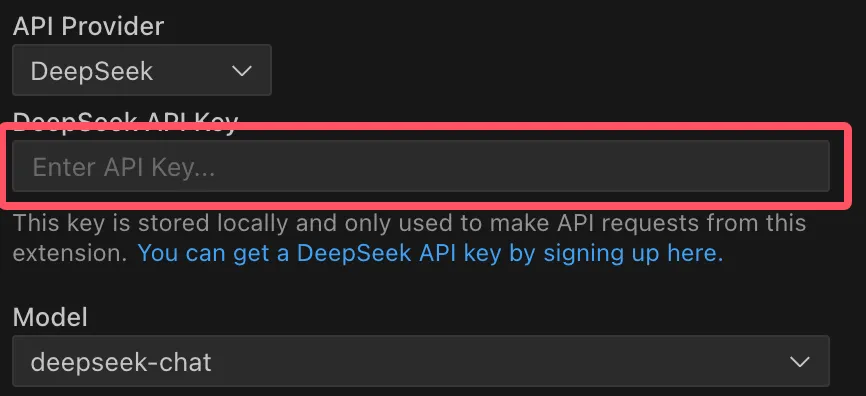Click the 'API Provider' label
This screenshot has width=866, height=396.
pyautogui.click(x=88, y=26)
